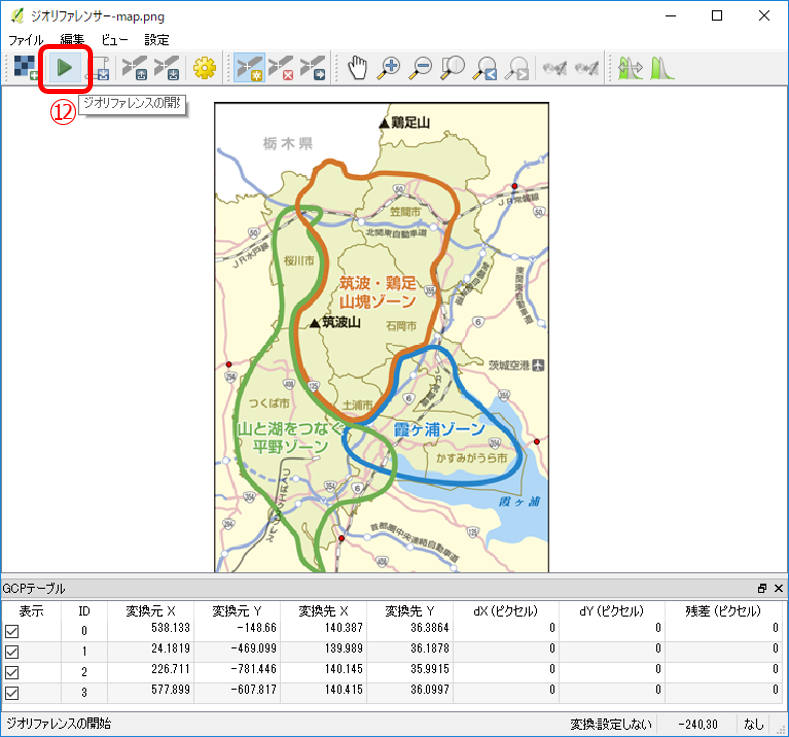789x737 pixels.
Task: Click the dY (ピクセル) column header
Action: pyautogui.click(x=612, y=611)
